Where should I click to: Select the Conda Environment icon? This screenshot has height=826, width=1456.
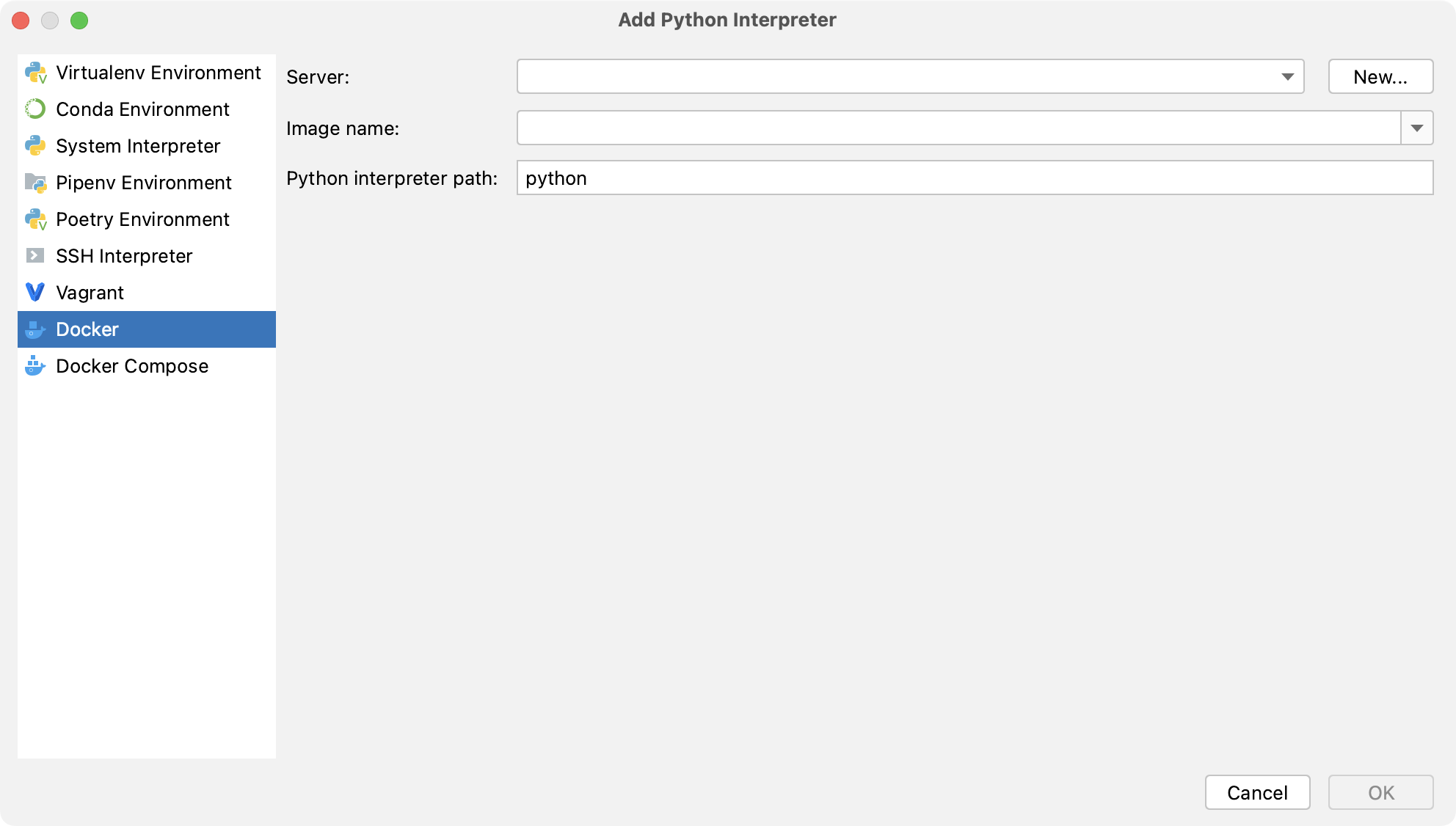(35, 108)
